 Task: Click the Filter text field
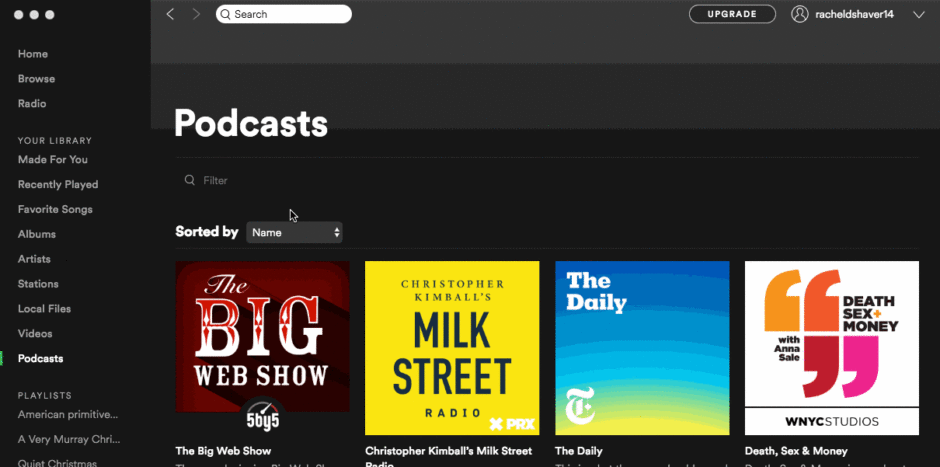click(216, 180)
